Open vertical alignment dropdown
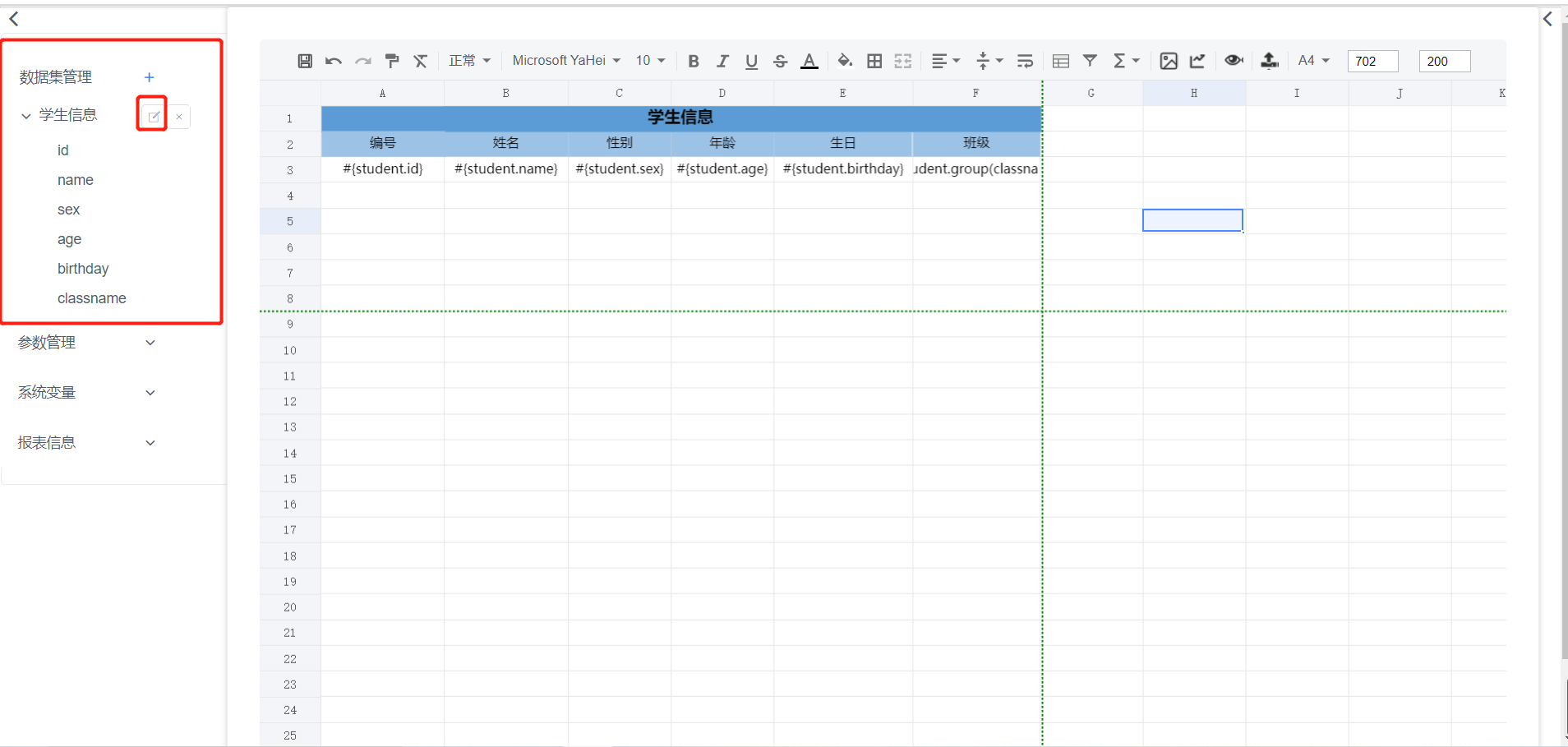 tap(989, 61)
